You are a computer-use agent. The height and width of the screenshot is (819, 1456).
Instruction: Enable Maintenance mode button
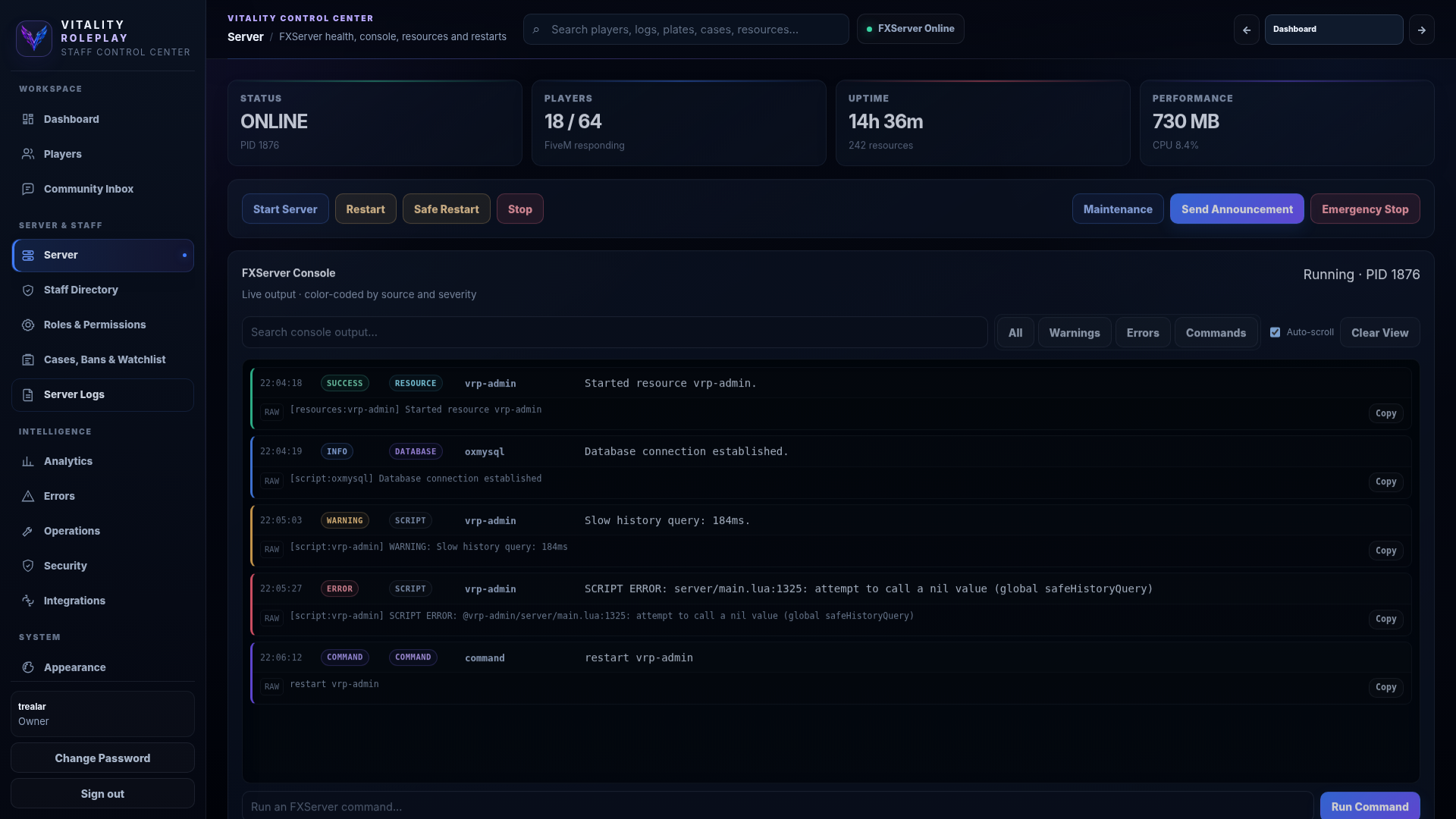pyautogui.click(x=1118, y=209)
